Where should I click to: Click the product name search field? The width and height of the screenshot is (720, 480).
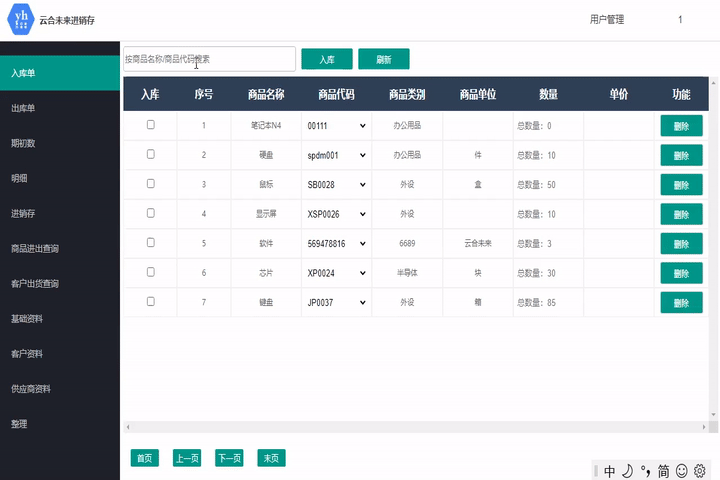[x=208, y=59]
